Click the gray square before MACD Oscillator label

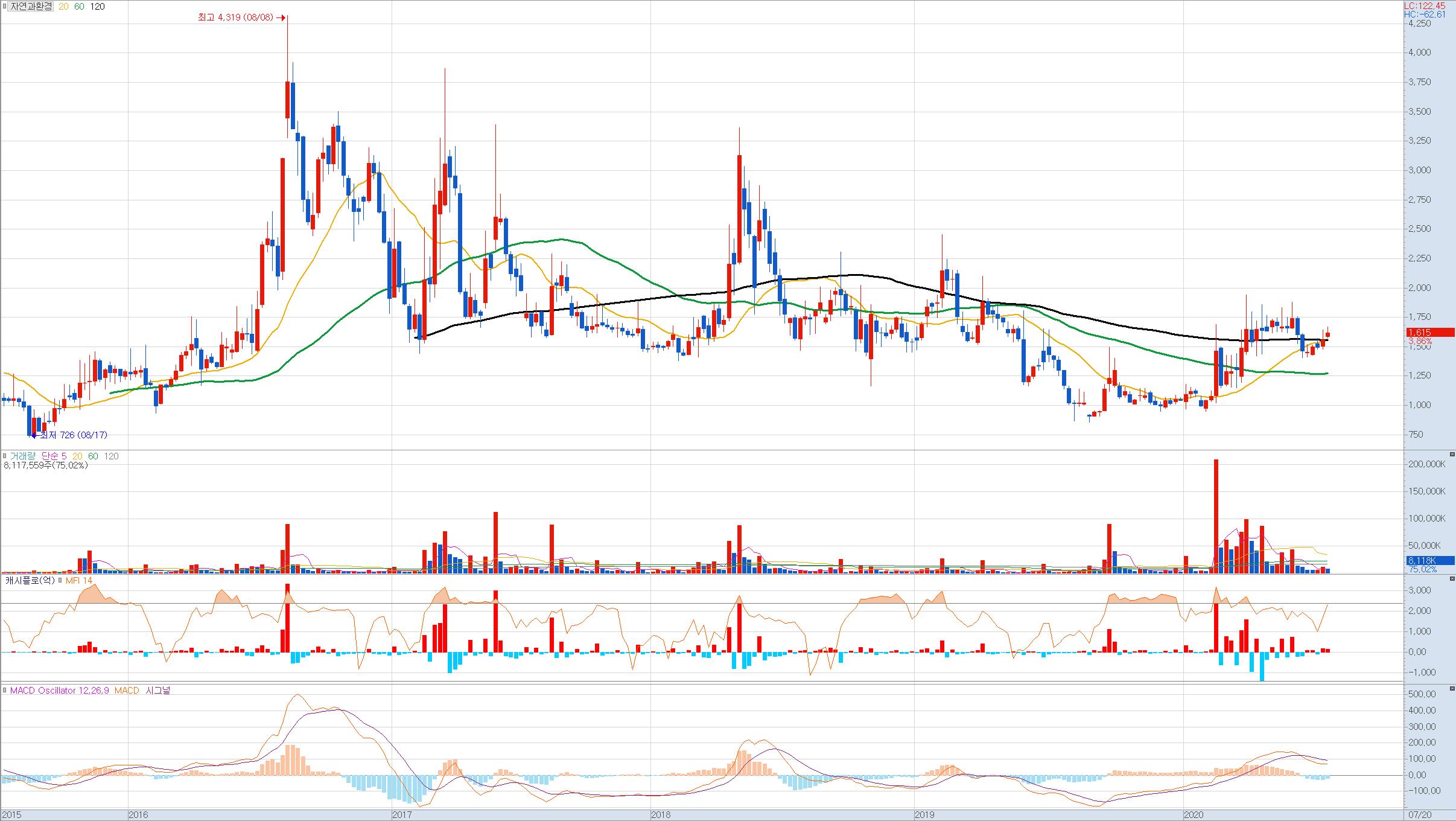coord(5,690)
